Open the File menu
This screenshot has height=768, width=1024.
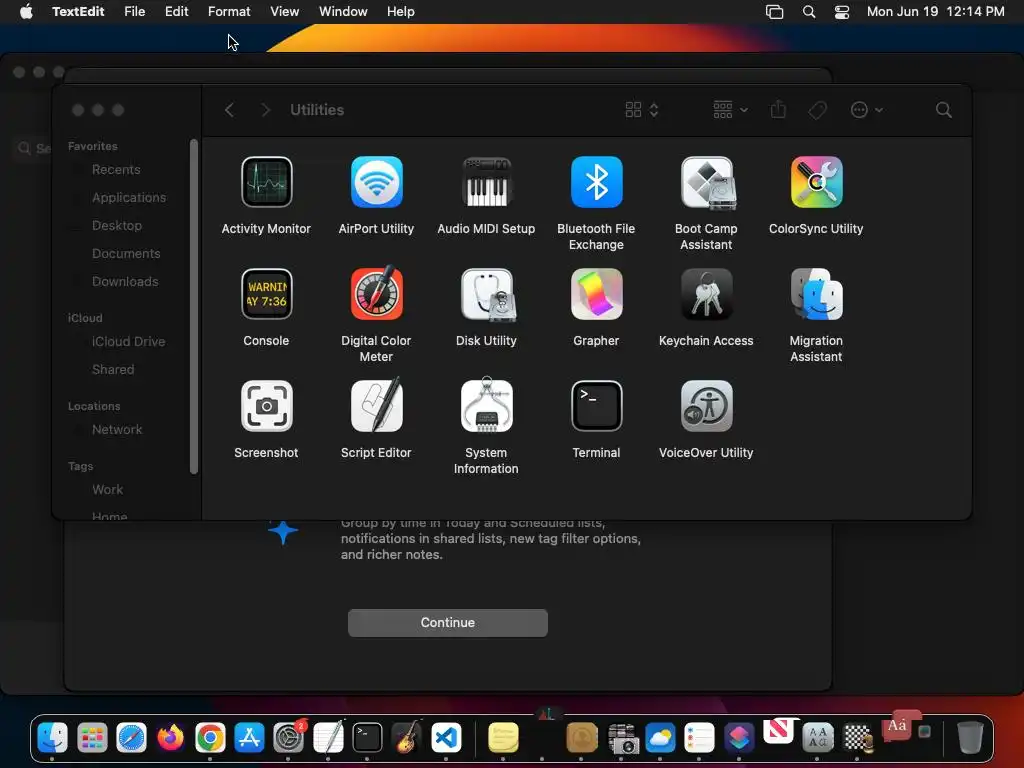135,12
